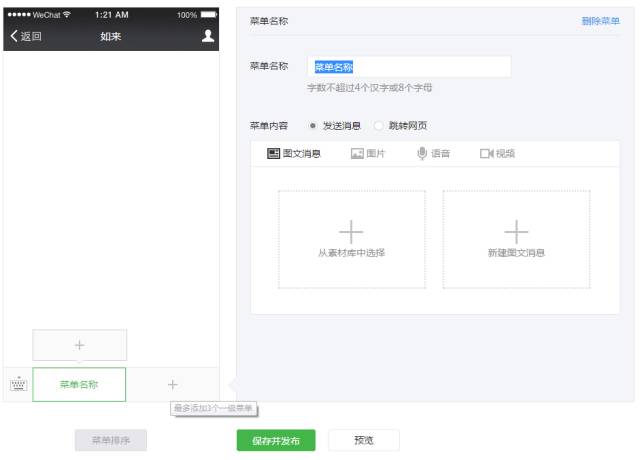Screen dimensions: 640x460
Task: Add a new first-level menu with plus
Action: (x=173, y=384)
